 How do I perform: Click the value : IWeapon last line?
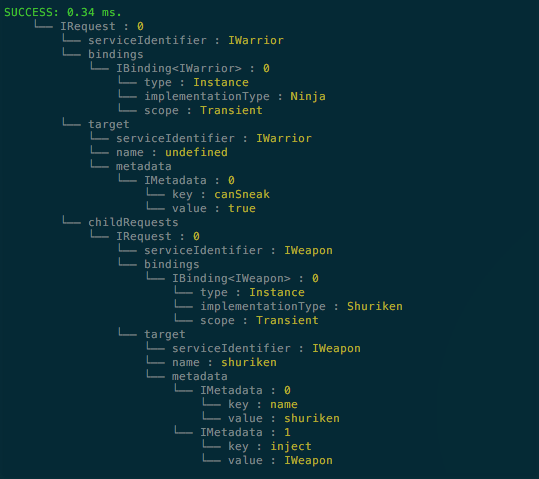(x=280, y=460)
